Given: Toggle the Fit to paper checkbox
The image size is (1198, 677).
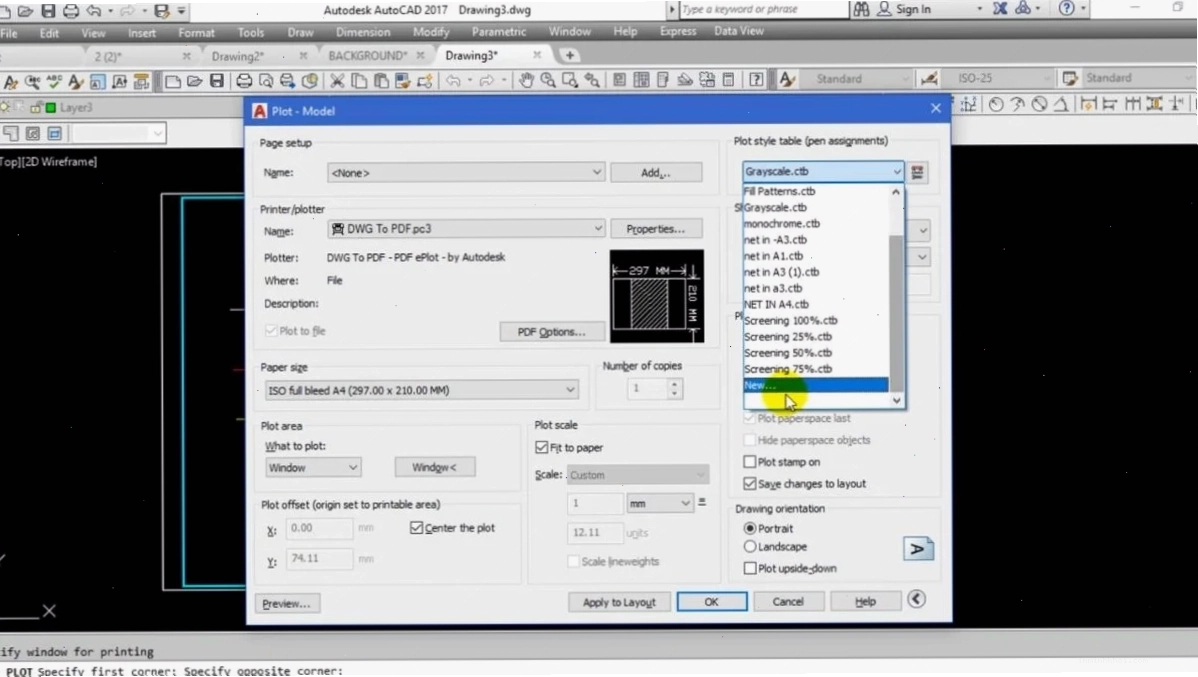Looking at the screenshot, I should [542, 447].
